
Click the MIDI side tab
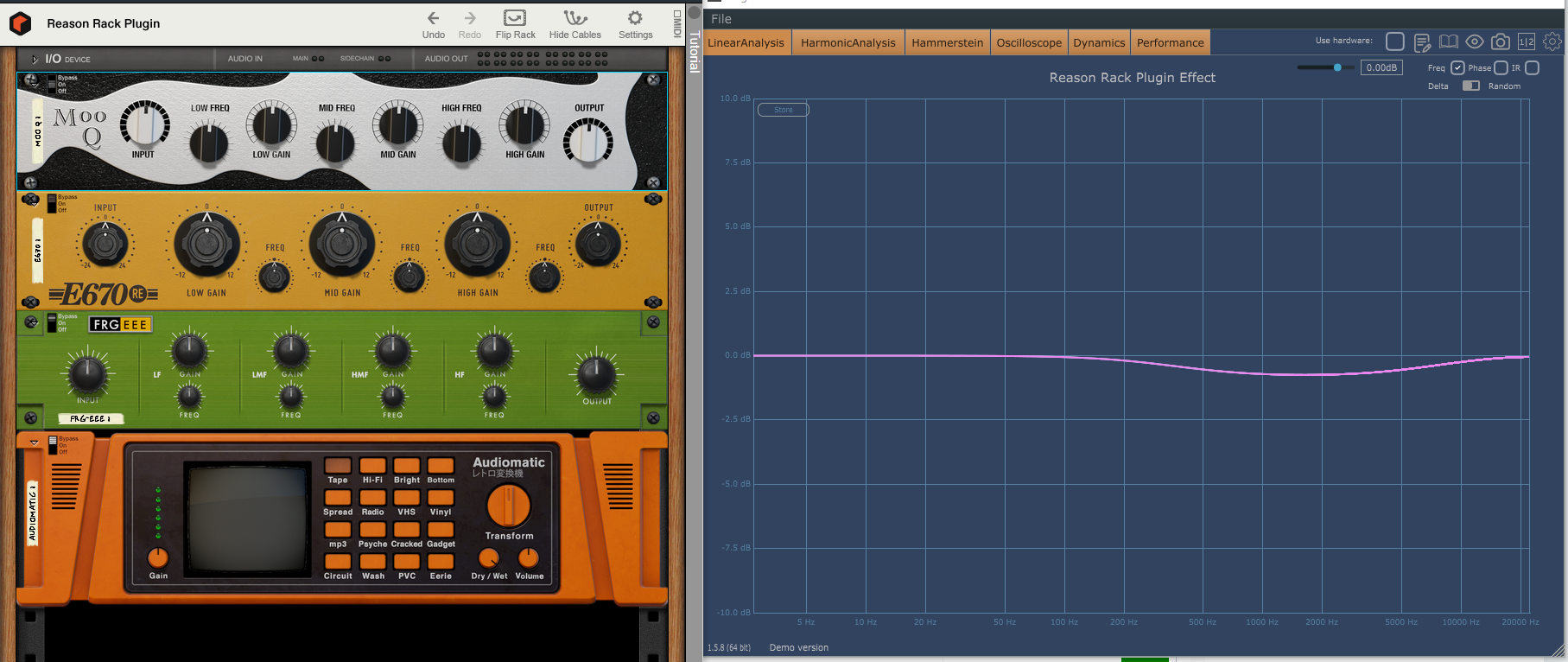click(x=677, y=23)
